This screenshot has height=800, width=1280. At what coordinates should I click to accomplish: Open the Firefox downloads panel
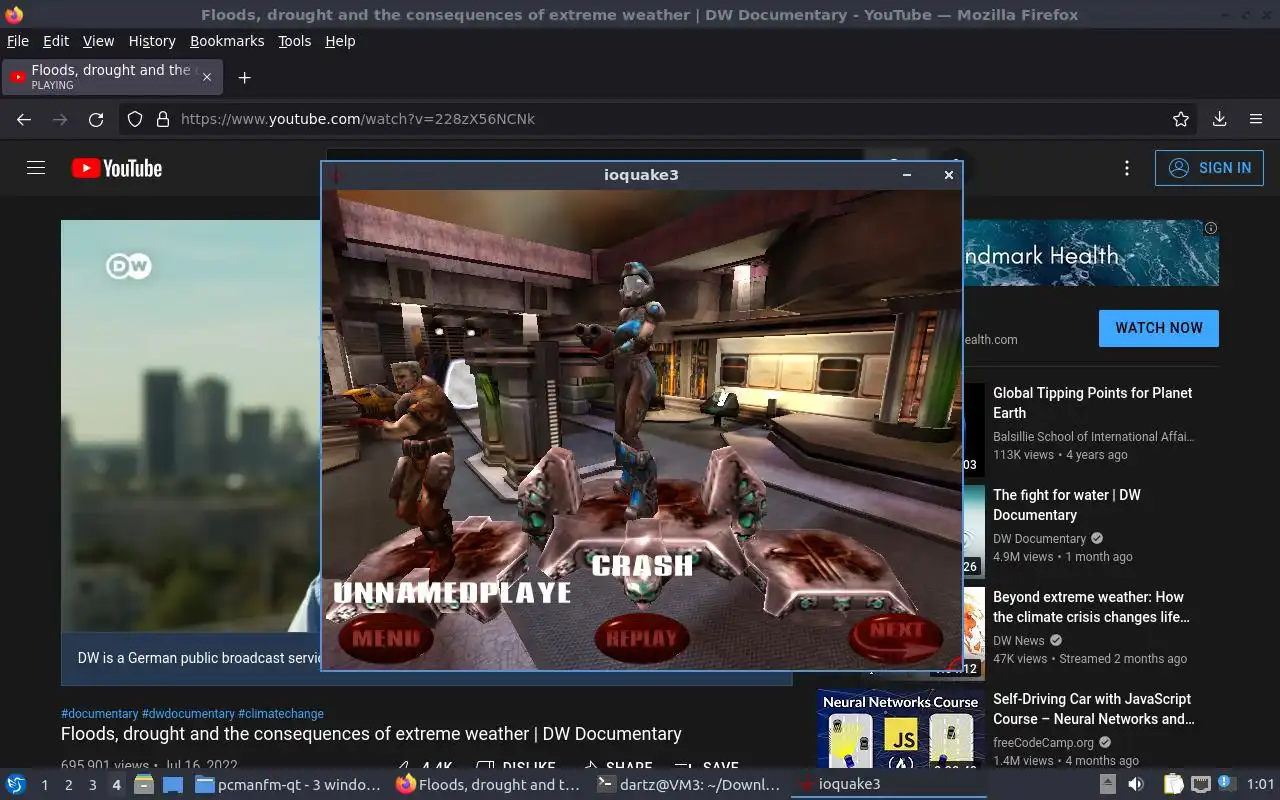(x=1220, y=119)
